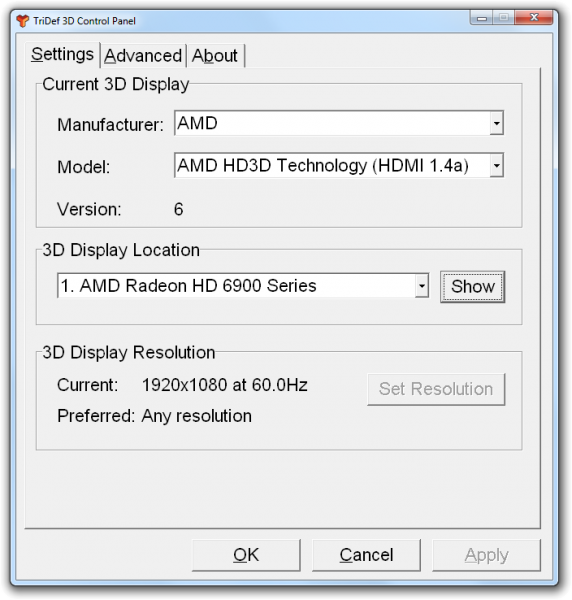Click the grayed-out maximize window button

504,18
